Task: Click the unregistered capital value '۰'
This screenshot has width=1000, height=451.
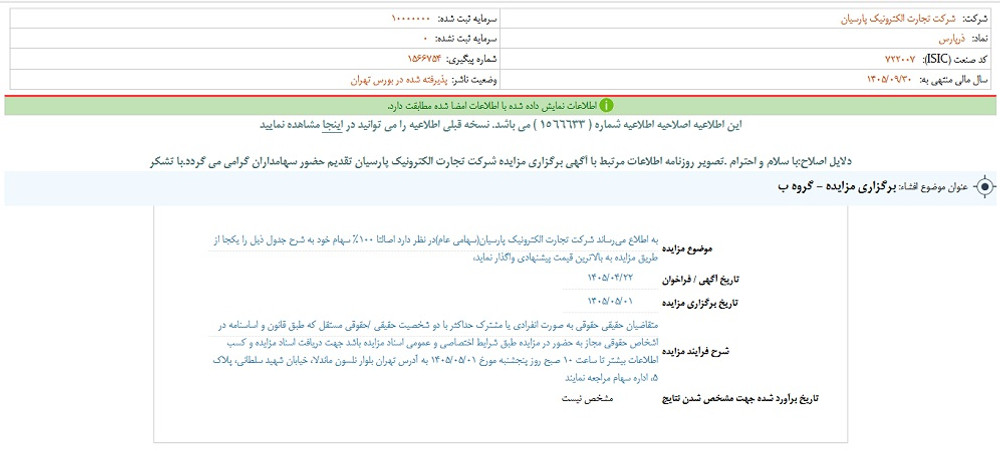Action: pyautogui.click(x=425, y=39)
